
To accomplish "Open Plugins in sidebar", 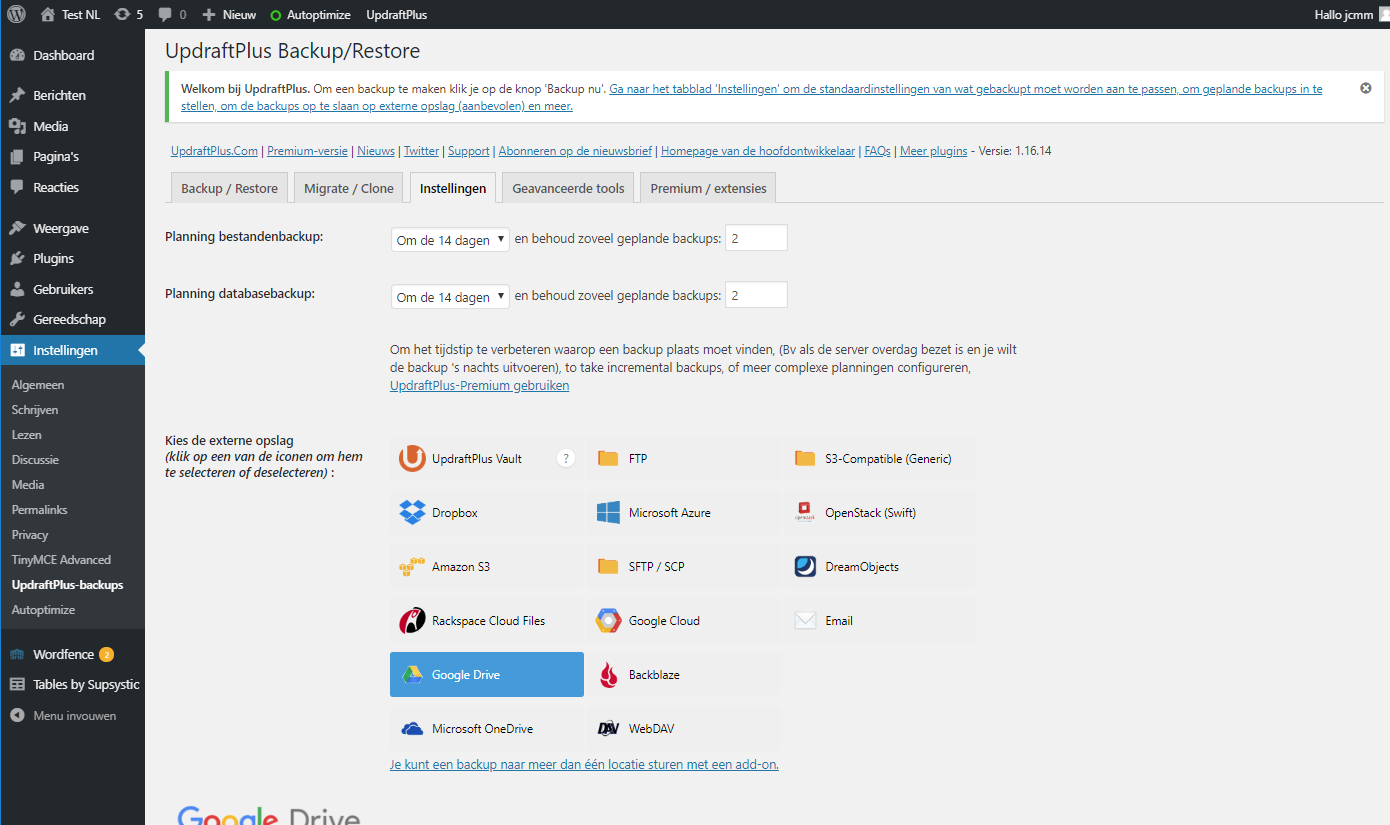I will (72, 258).
